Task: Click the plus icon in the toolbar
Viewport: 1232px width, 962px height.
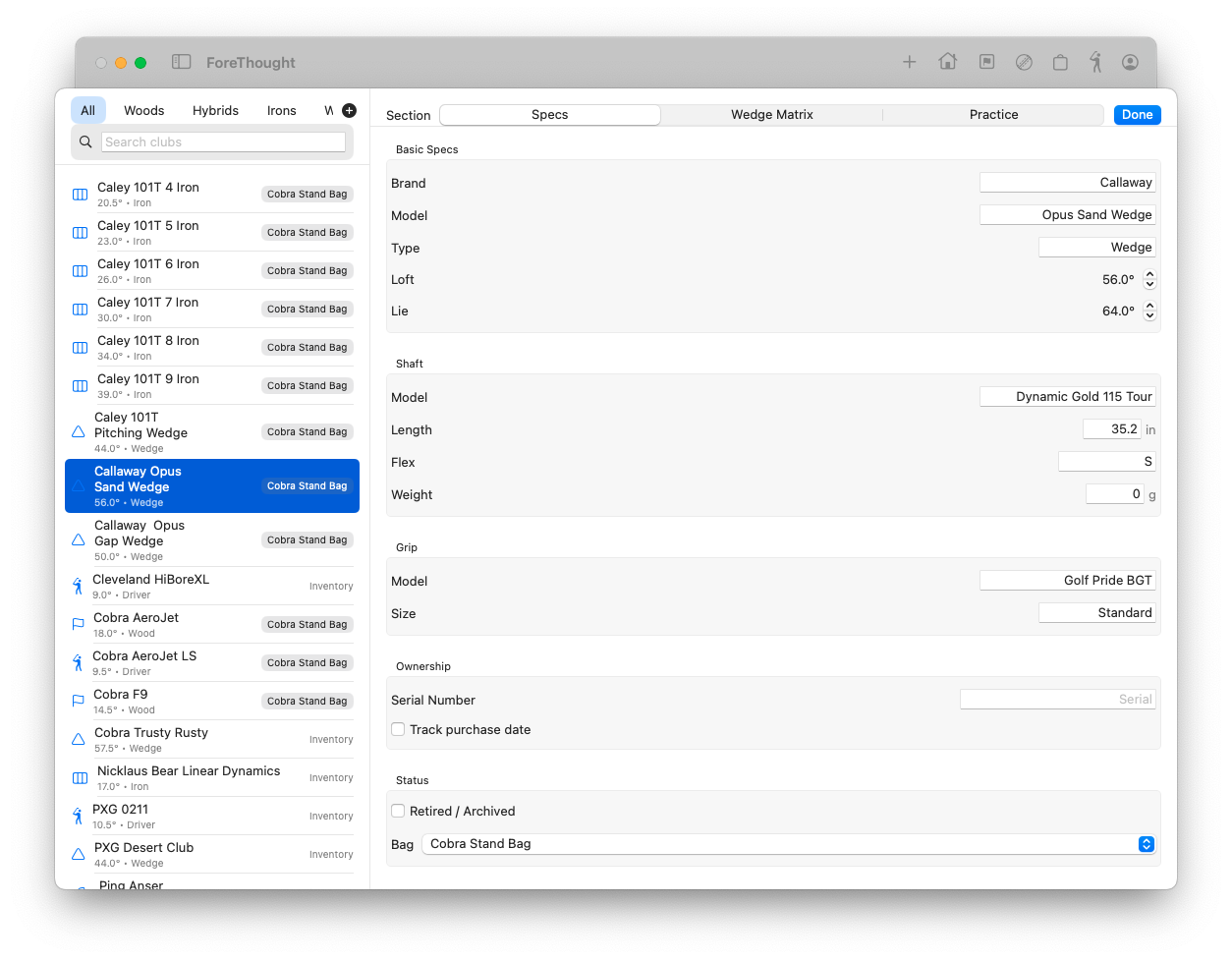Action: [x=910, y=62]
